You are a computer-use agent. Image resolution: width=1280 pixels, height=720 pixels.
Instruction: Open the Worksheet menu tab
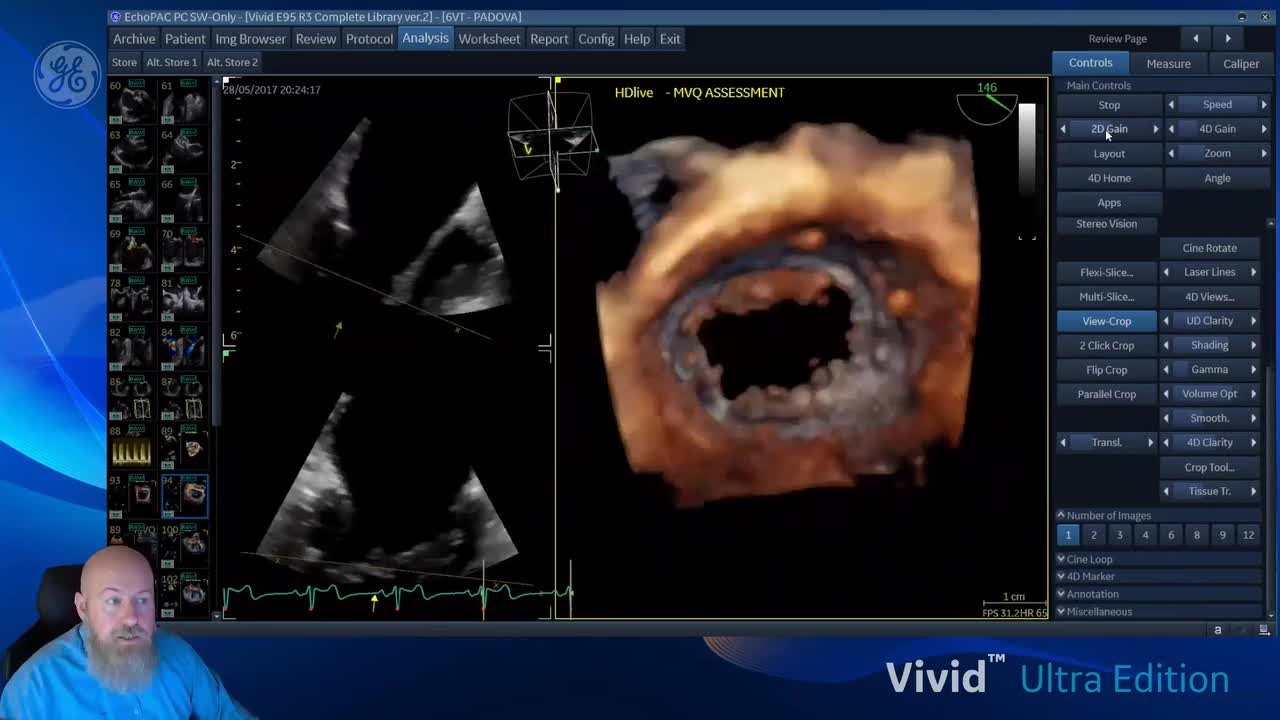point(489,39)
